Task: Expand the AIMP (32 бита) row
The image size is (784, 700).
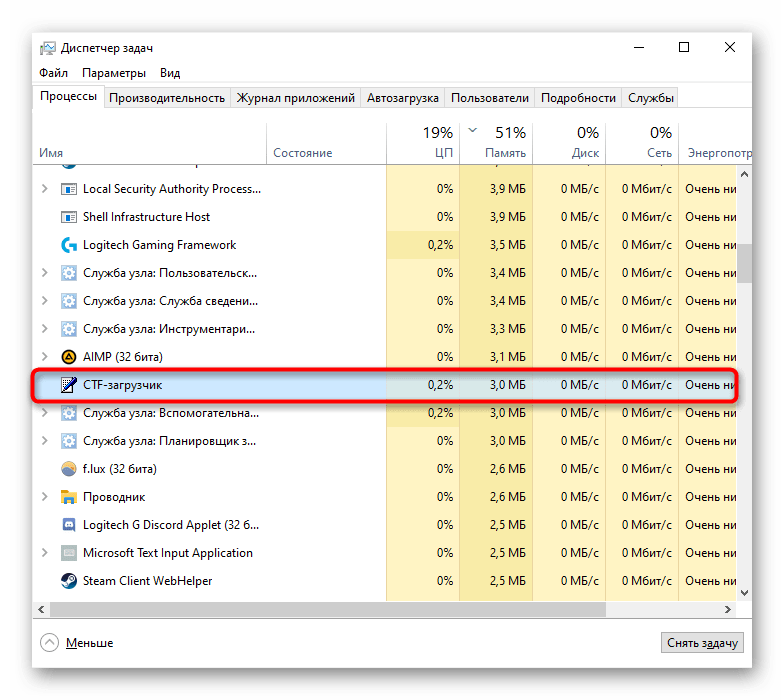Action: [x=44, y=357]
